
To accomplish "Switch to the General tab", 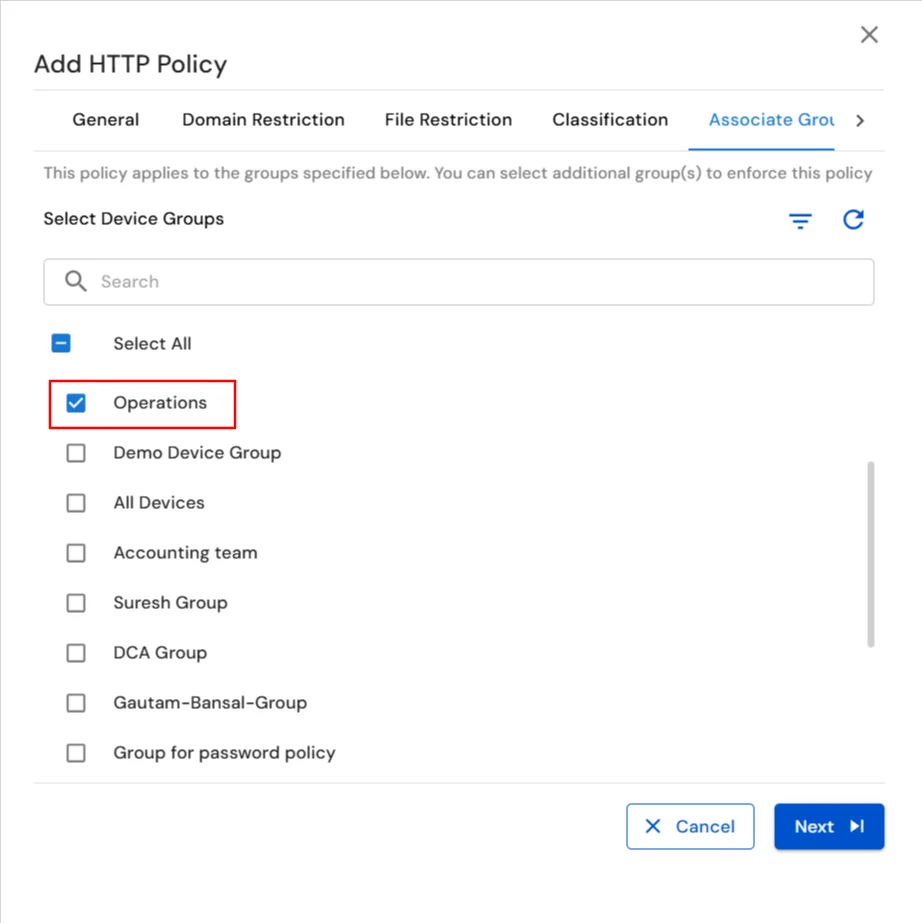I will click(105, 119).
